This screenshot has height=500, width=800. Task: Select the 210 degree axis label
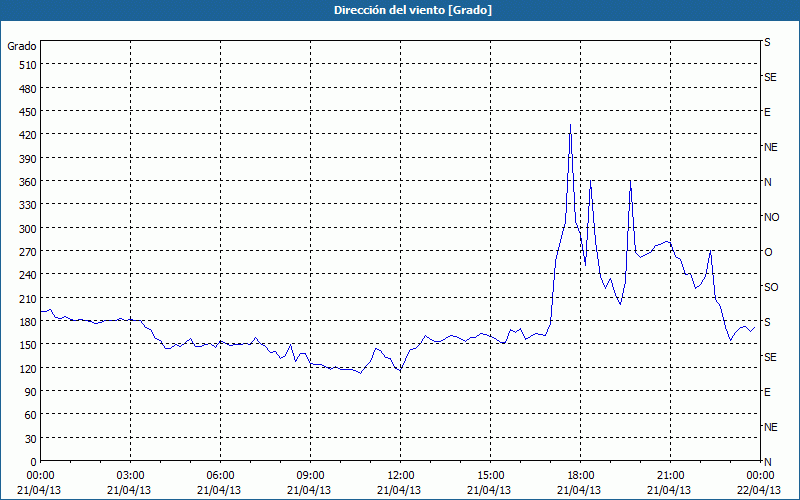pos(28,298)
